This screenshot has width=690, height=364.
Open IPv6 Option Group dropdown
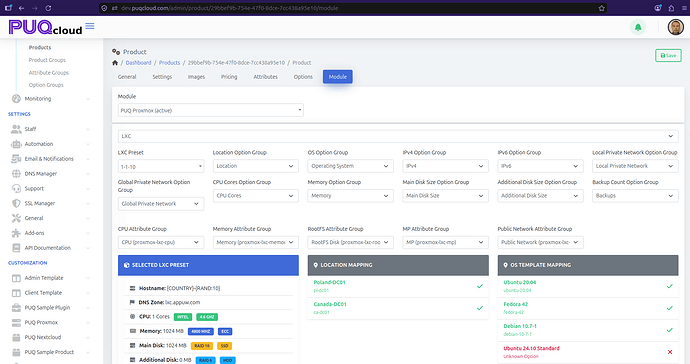(540, 166)
